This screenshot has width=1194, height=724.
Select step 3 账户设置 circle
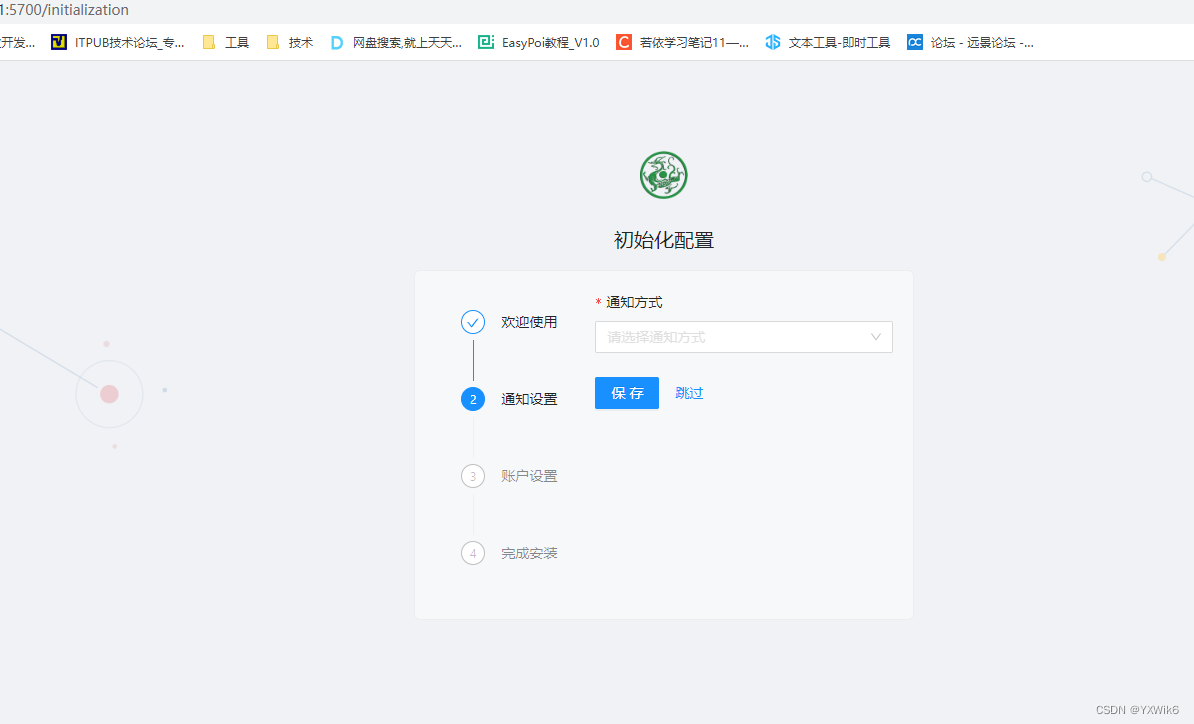coord(472,476)
